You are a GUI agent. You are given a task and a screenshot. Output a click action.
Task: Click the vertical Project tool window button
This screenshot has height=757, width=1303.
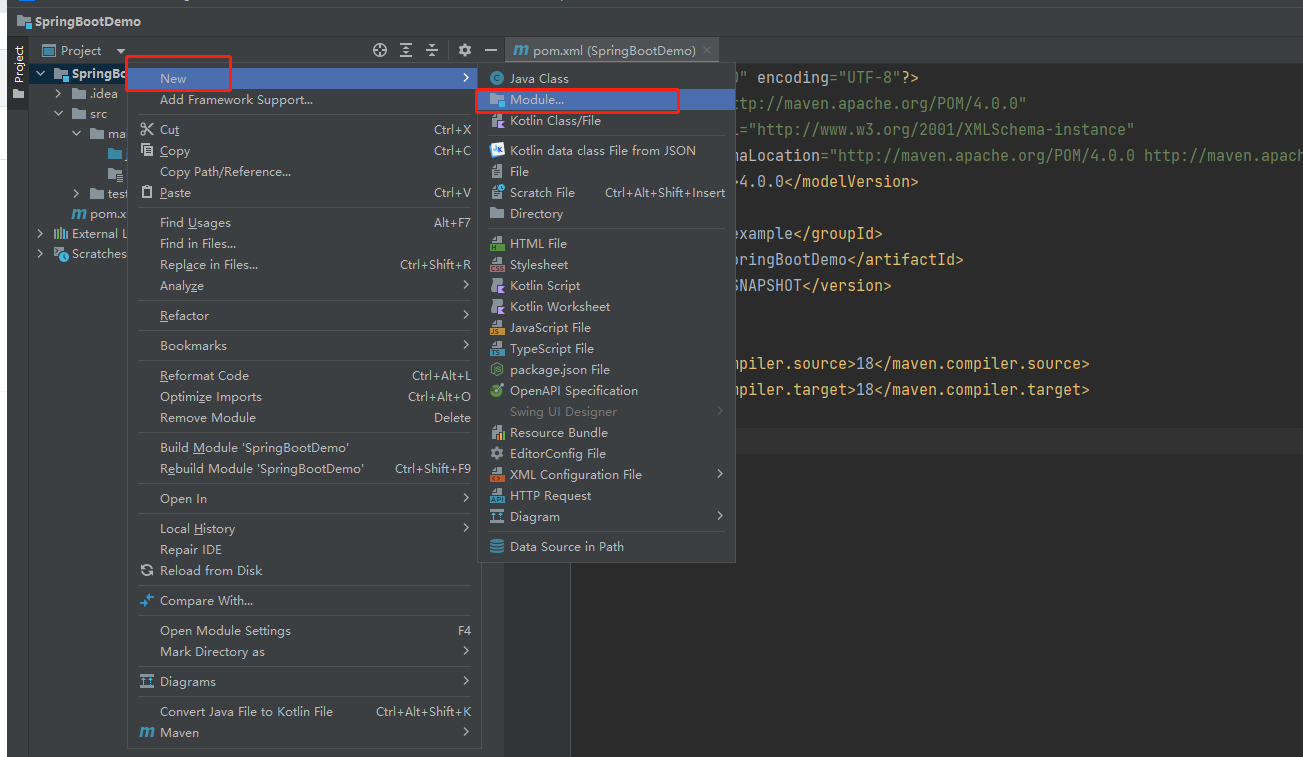(x=18, y=66)
